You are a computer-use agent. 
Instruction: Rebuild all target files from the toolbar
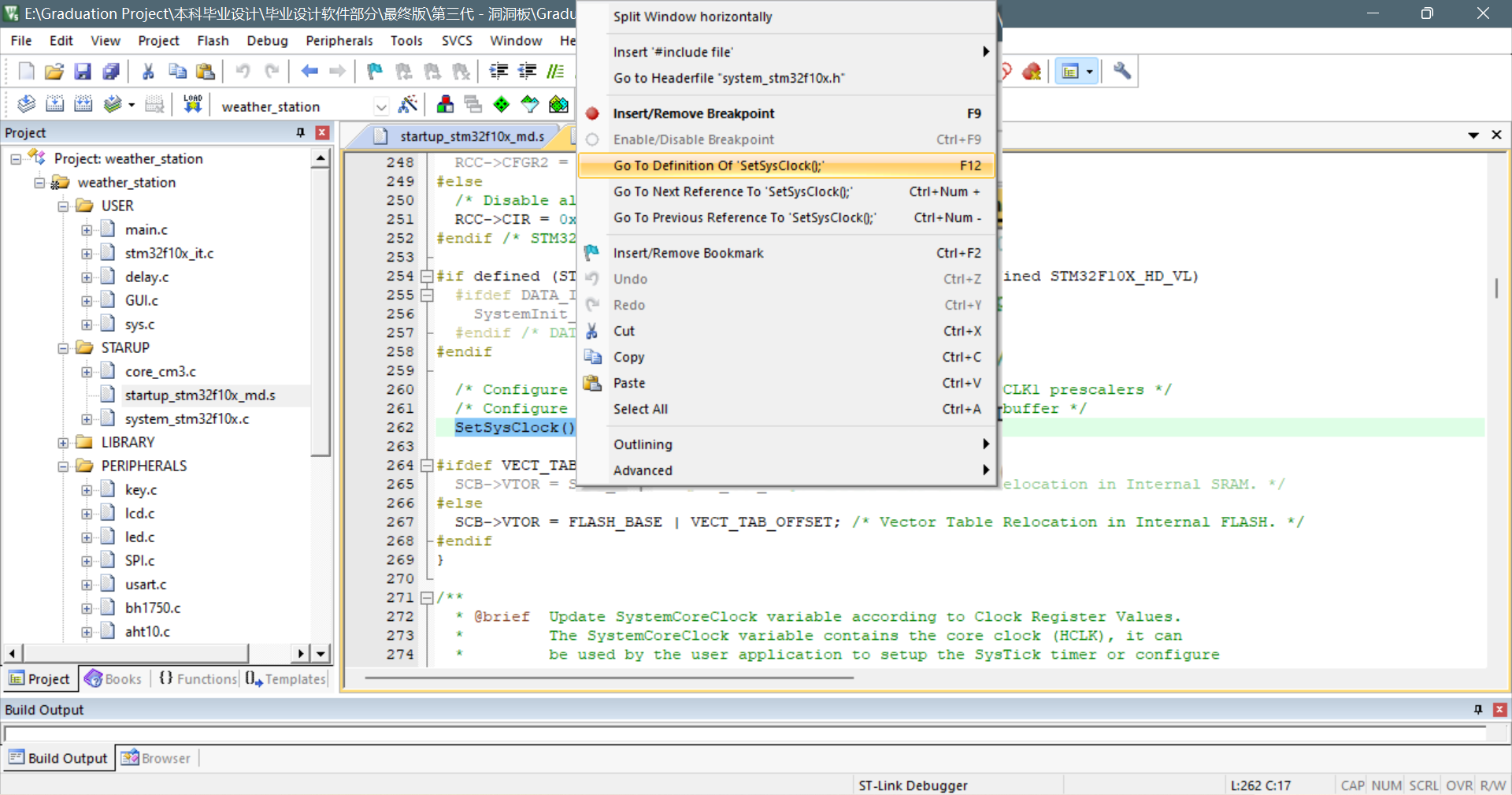[x=83, y=103]
